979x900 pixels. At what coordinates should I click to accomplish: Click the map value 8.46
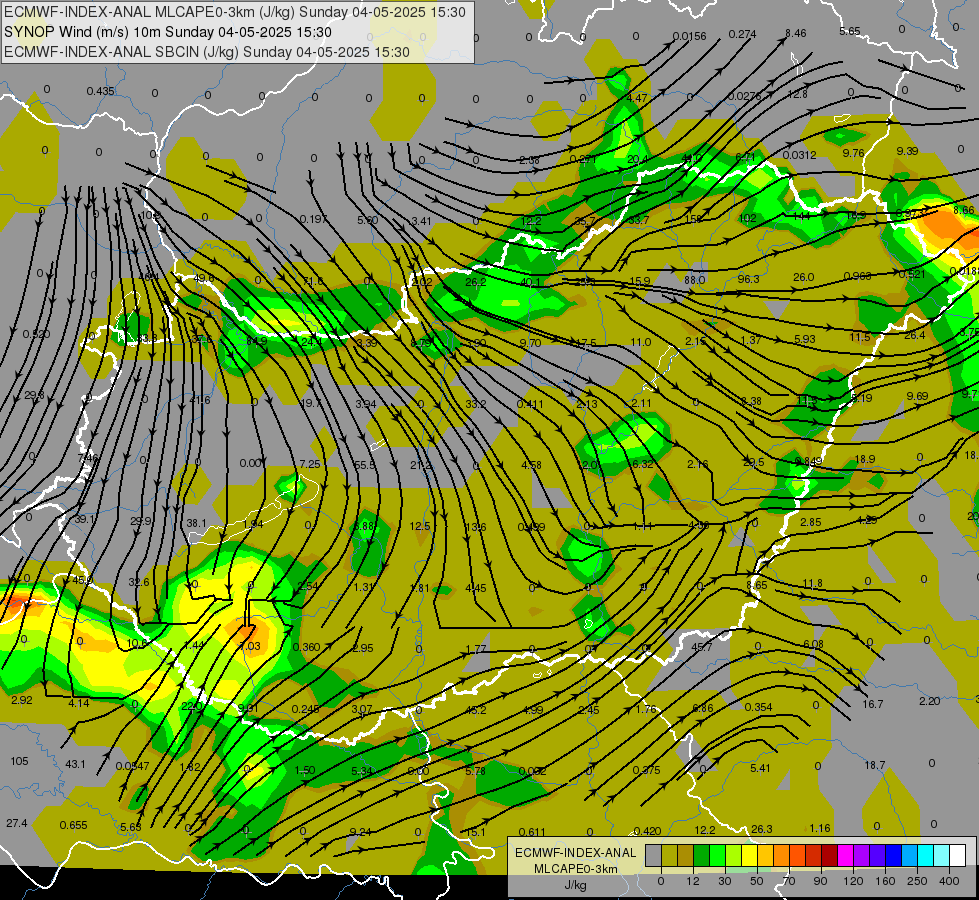[795, 33]
